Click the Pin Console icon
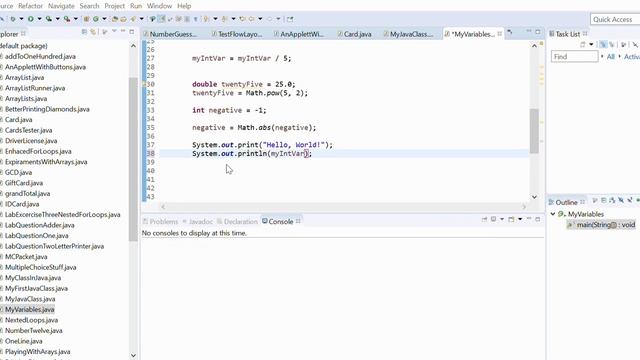Viewport: 640px width, 360px height. (484, 219)
